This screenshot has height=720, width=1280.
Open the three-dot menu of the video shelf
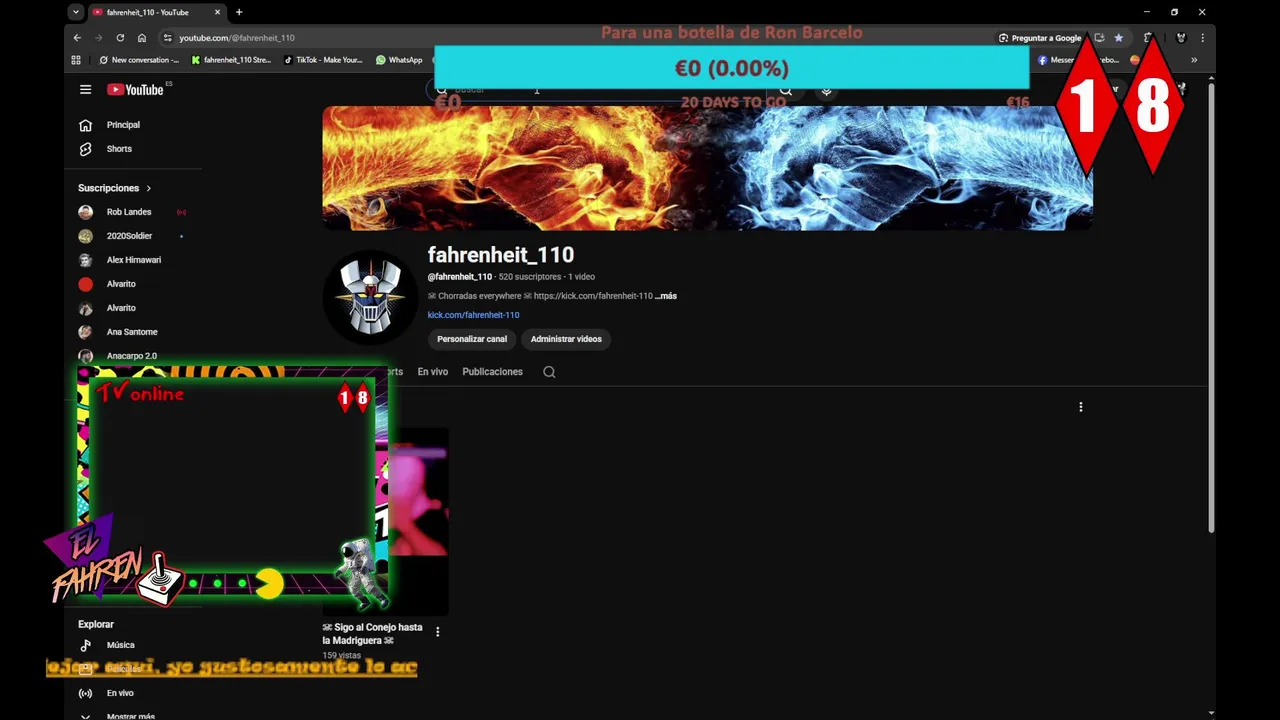tap(1080, 407)
